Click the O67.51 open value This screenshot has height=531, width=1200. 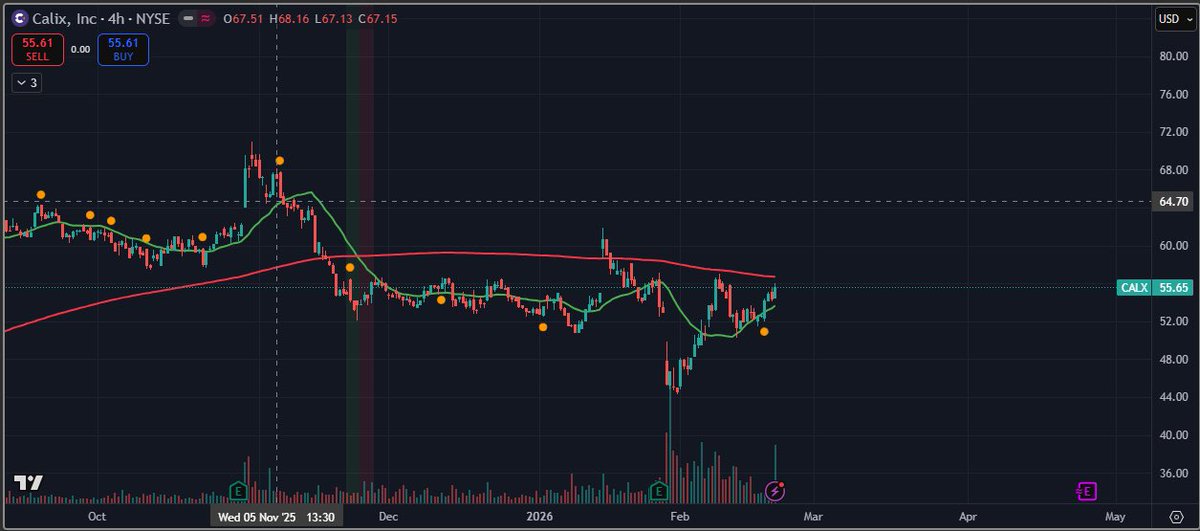click(x=244, y=18)
